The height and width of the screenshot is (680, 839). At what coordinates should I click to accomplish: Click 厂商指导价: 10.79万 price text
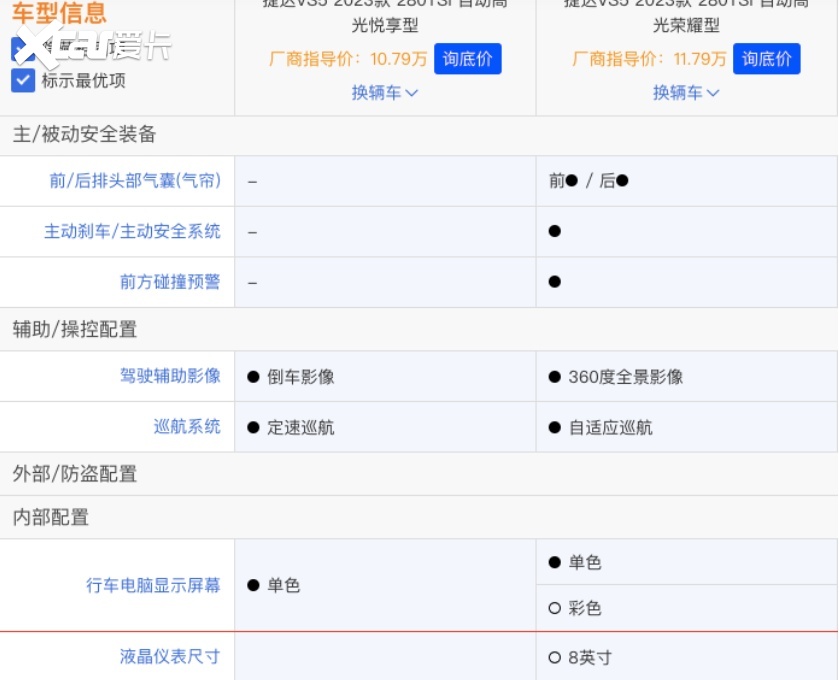pyautogui.click(x=348, y=59)
